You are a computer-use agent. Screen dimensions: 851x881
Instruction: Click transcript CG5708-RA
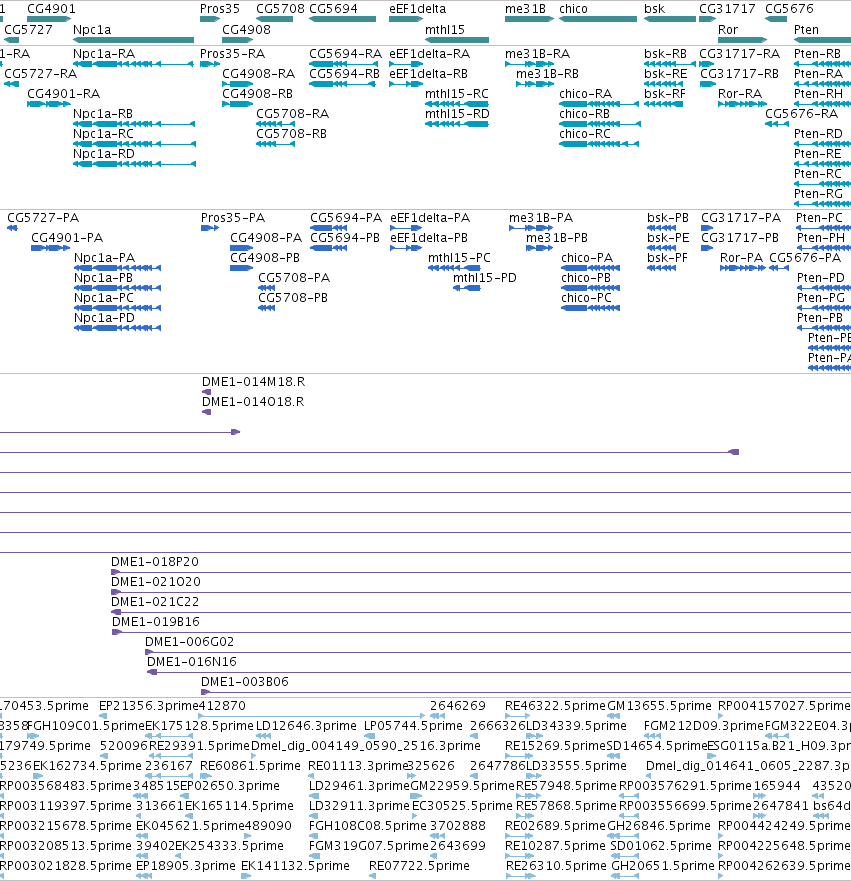[276, 124]
